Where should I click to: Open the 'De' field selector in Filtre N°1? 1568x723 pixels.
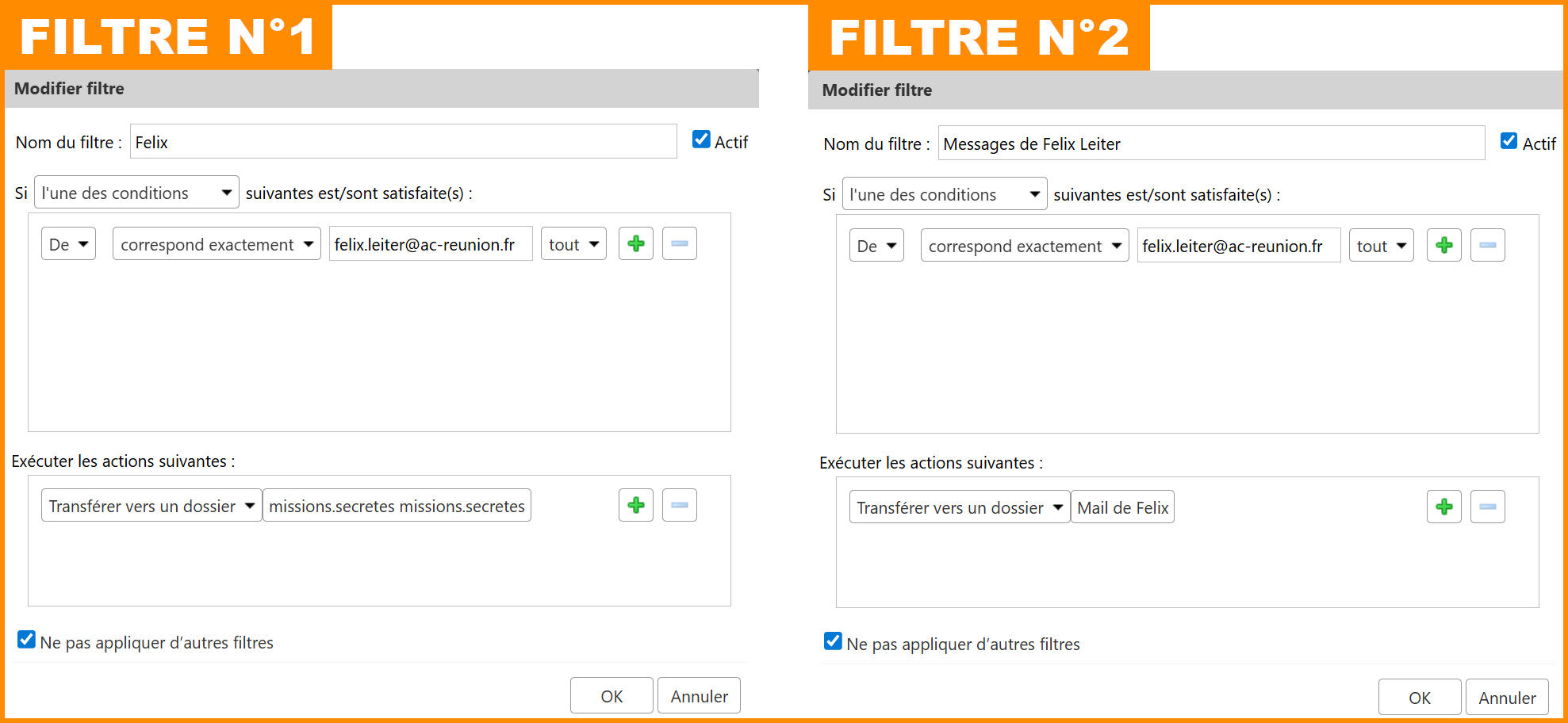(68, 244)
